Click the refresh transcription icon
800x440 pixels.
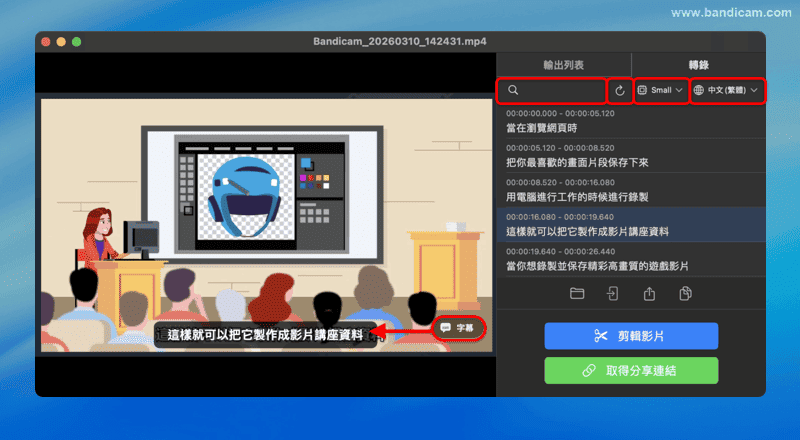[x=620, y=91]
